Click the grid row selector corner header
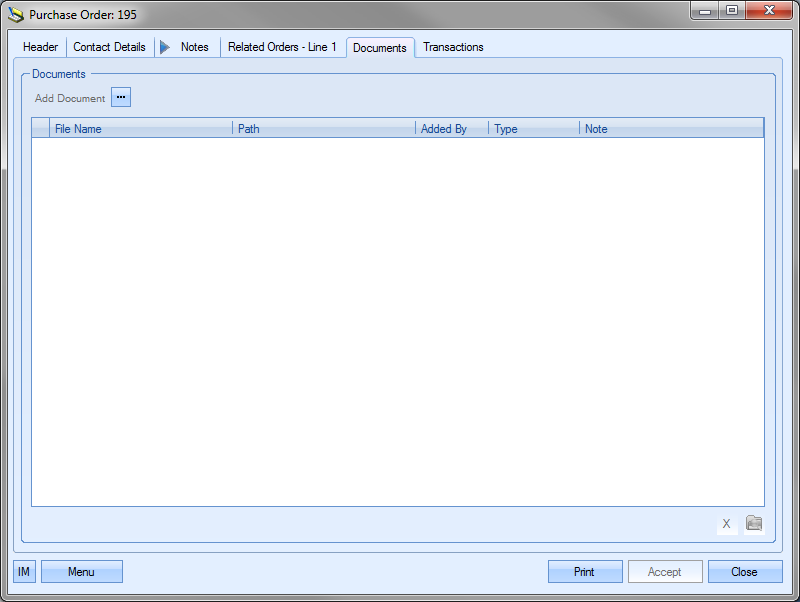The image size is (800, 602). [x=40, y=128]
